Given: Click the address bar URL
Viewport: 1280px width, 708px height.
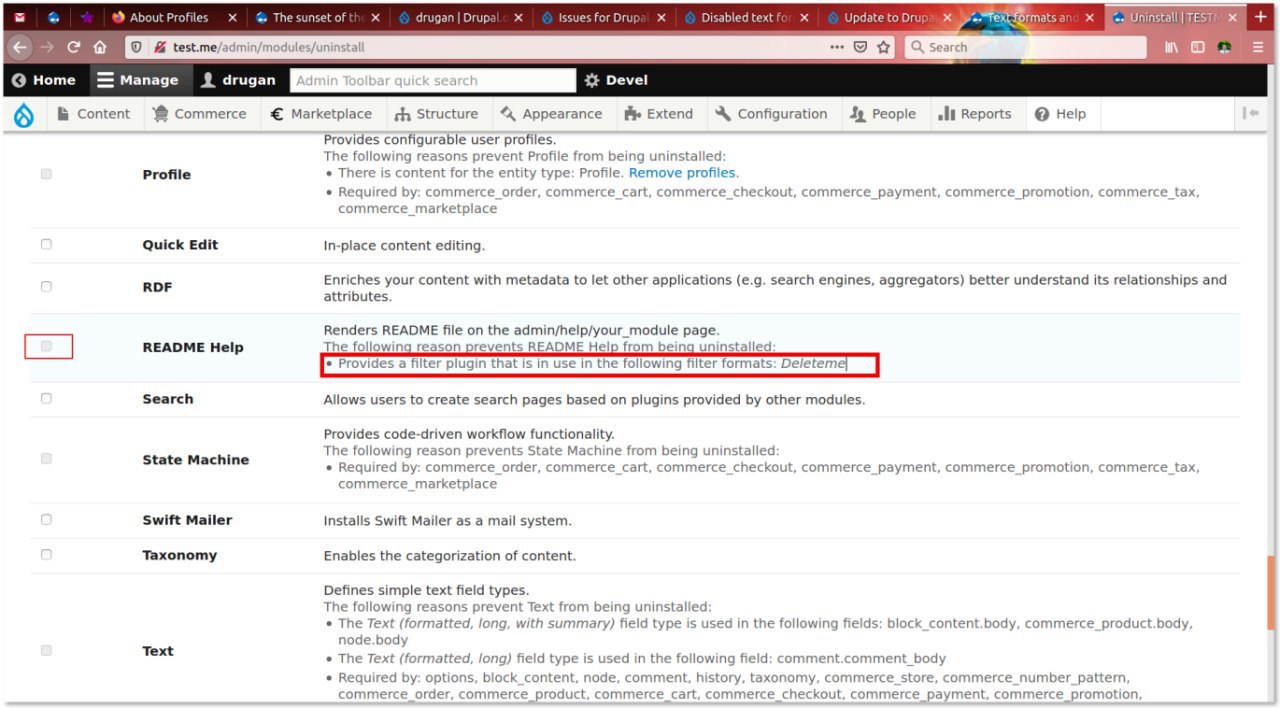Looking at the screenshot, I should 269,47.
